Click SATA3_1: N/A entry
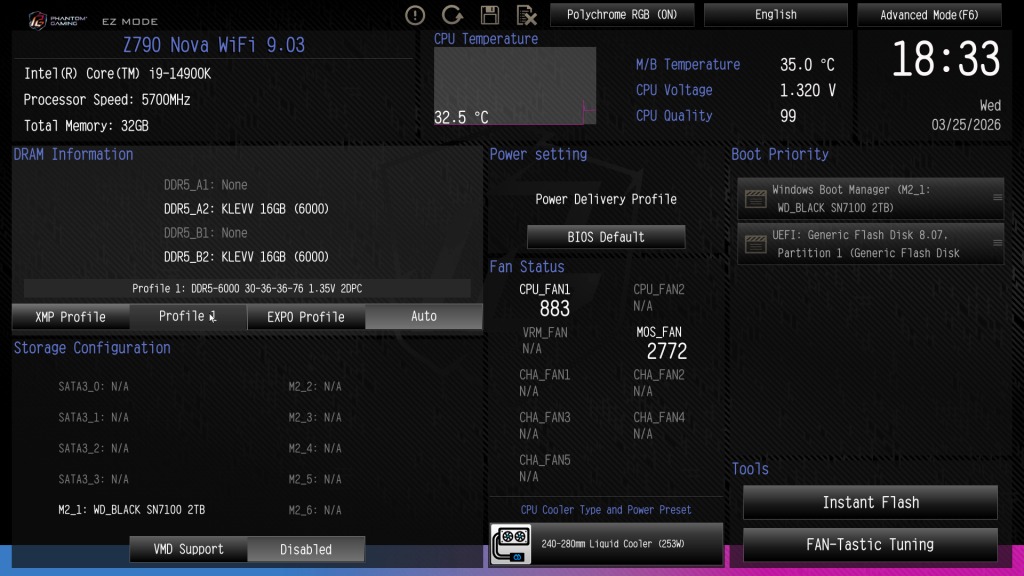Viewport: 1024px width, 576px height. click(93, 417)
